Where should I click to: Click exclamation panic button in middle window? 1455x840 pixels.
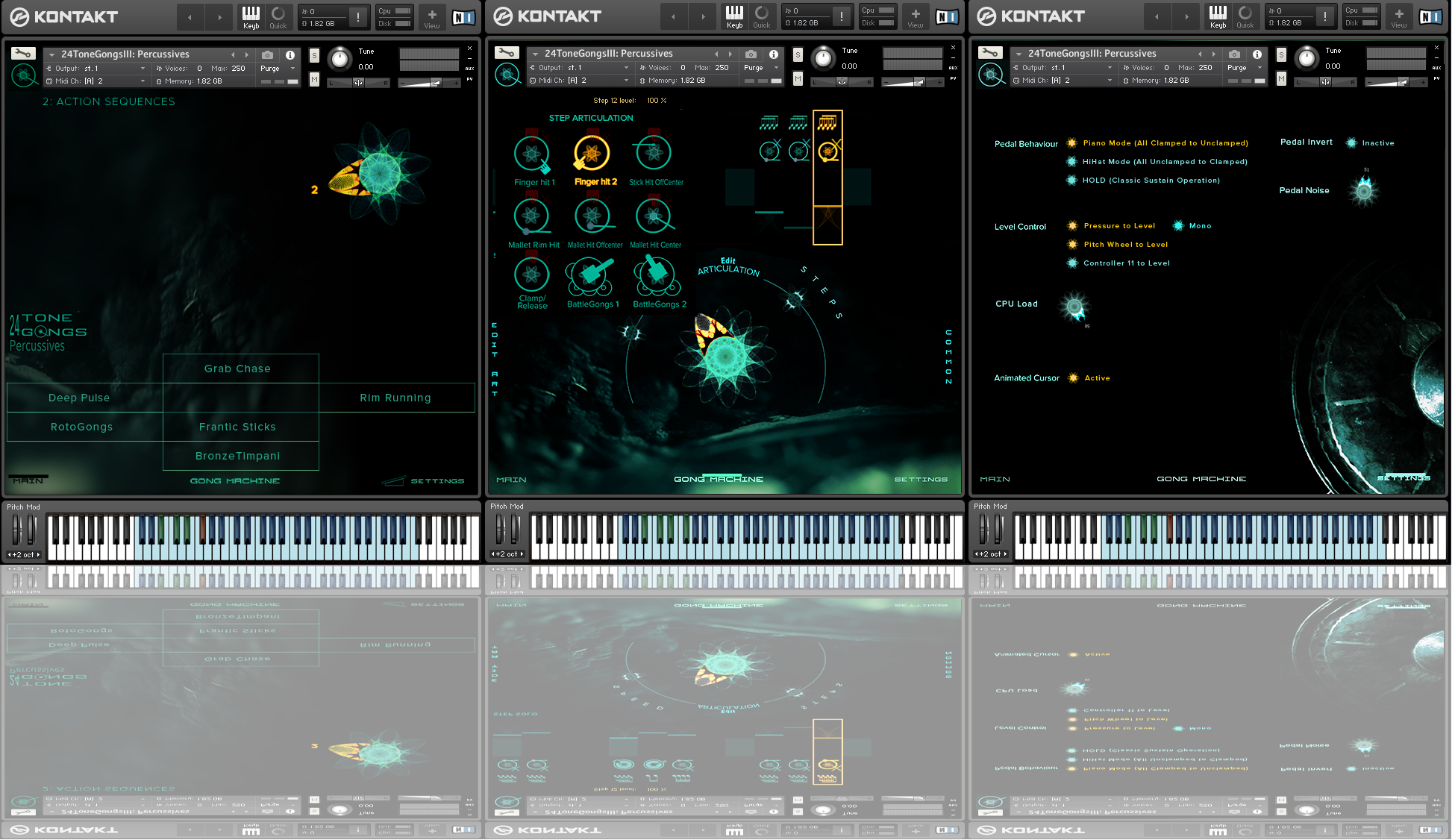842,16
